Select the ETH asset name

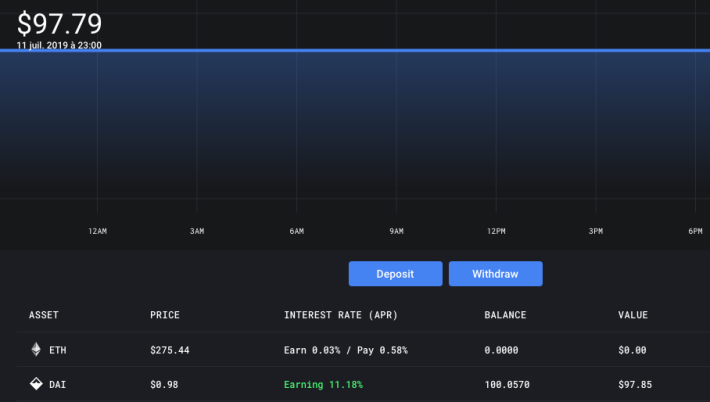58,350
